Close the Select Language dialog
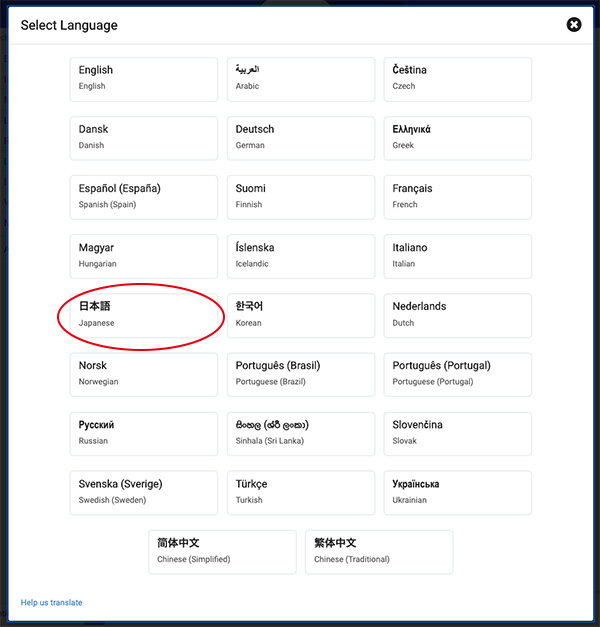 pos(574,25)
